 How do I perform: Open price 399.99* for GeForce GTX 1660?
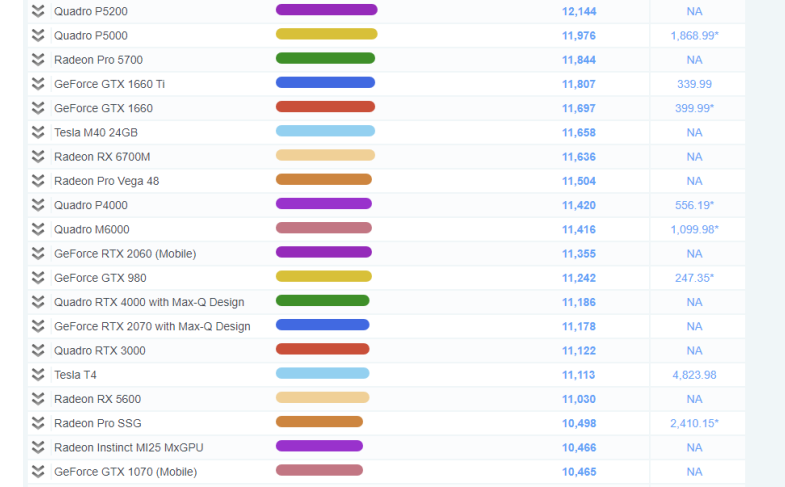click(694, 108)
